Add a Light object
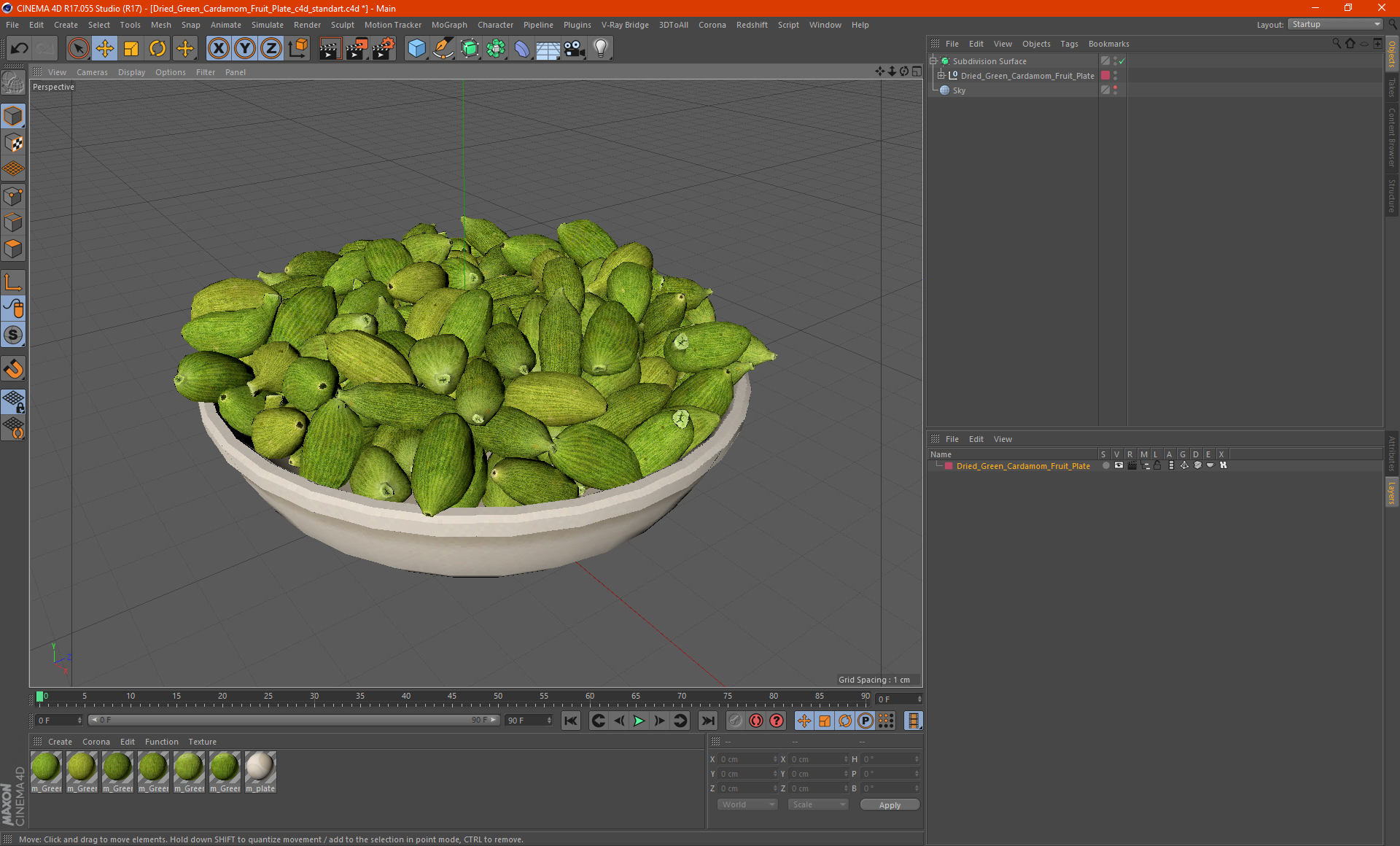Image resolution: width=1400 pixels, height=846 pixels. pyautogui.click(x=601, y=49)
